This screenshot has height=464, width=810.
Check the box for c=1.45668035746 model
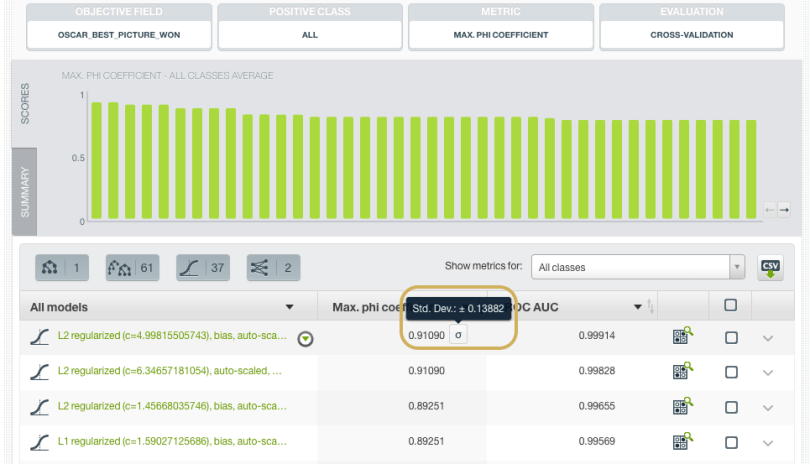[731, 408]
